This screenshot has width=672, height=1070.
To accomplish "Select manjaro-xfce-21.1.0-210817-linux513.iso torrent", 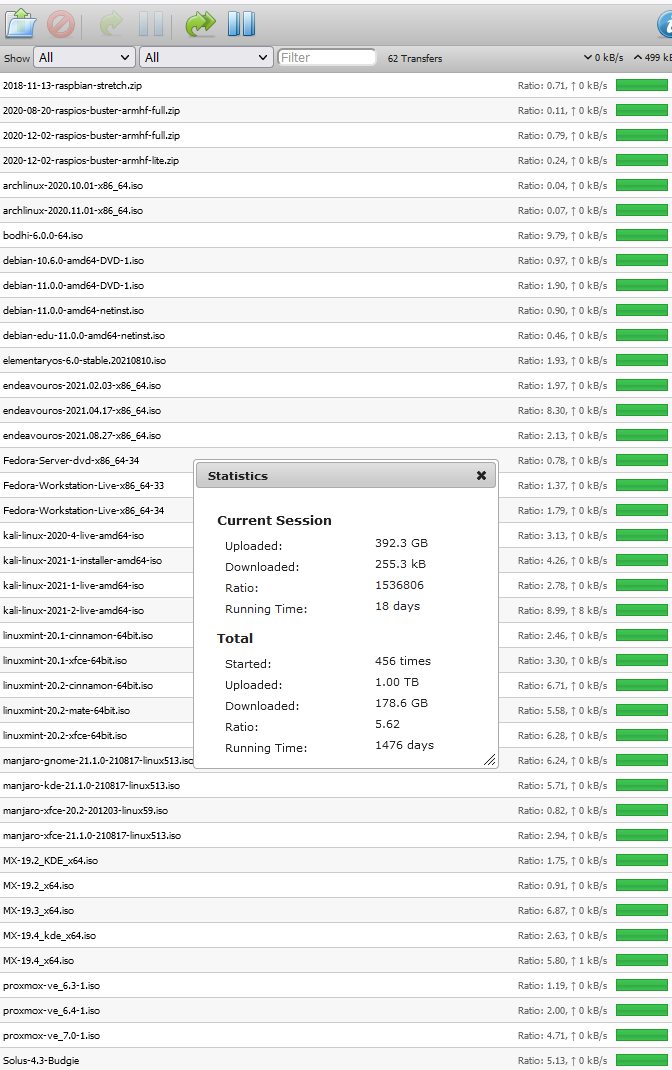I will [x=336, y=836].
